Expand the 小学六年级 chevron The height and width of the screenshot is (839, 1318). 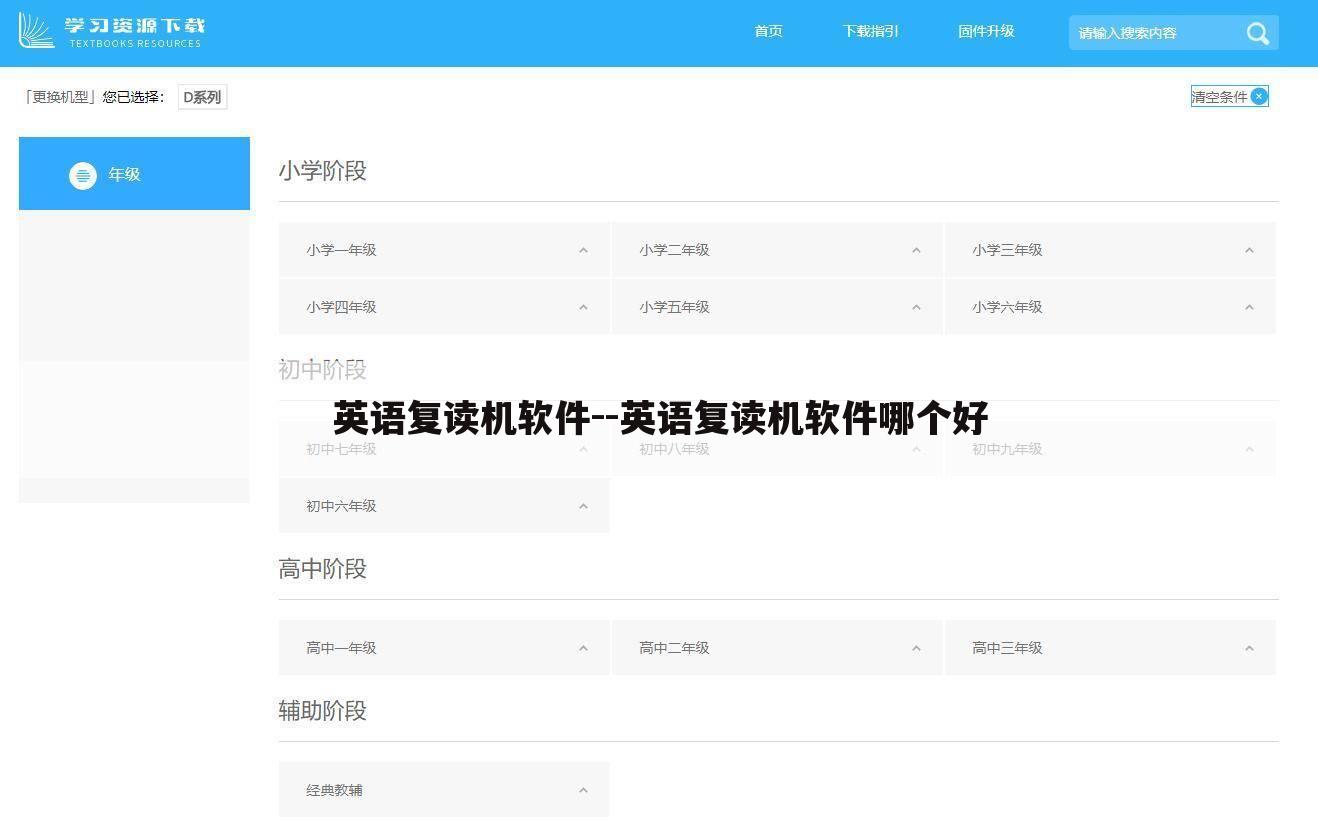(1249, 307)
